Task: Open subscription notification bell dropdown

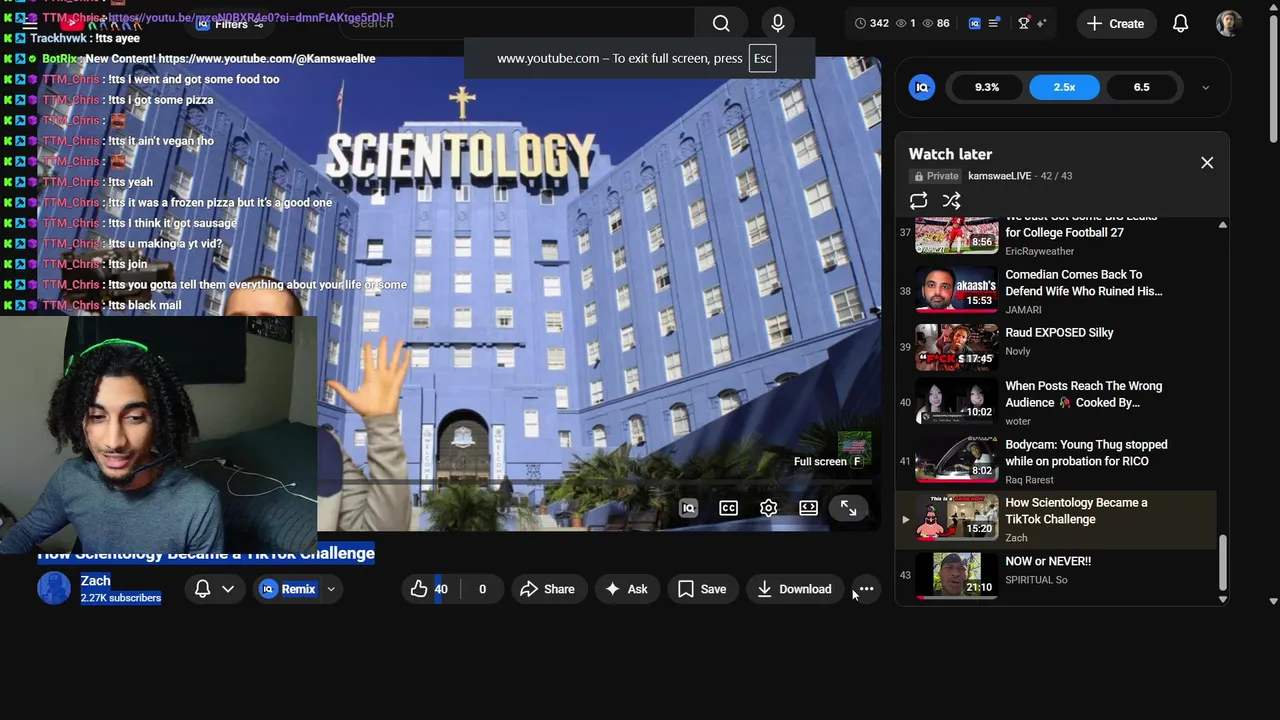Action: [x=214, y=589]
